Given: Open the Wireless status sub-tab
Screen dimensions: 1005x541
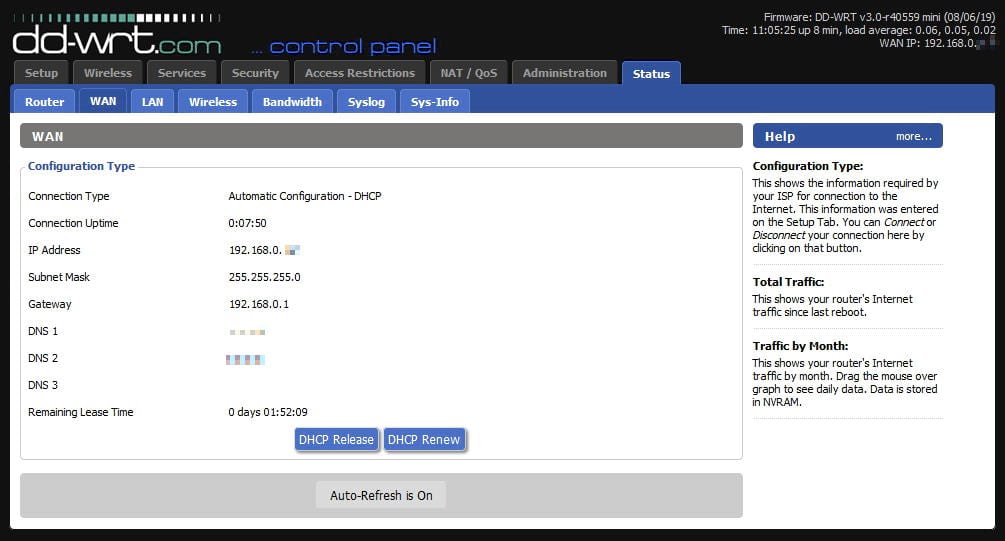Looking at the screenshot, I should click(213, 102).
